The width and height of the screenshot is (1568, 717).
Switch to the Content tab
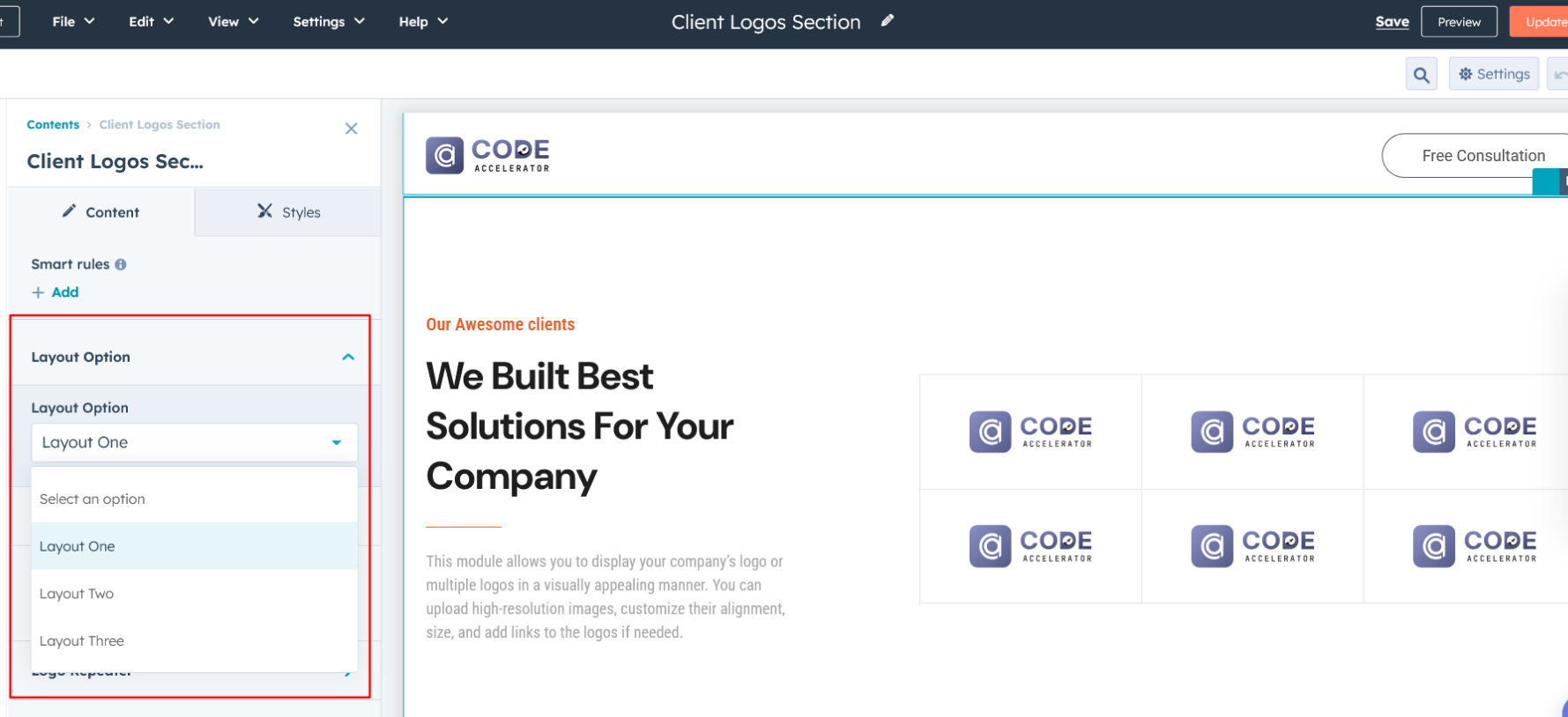100,212
